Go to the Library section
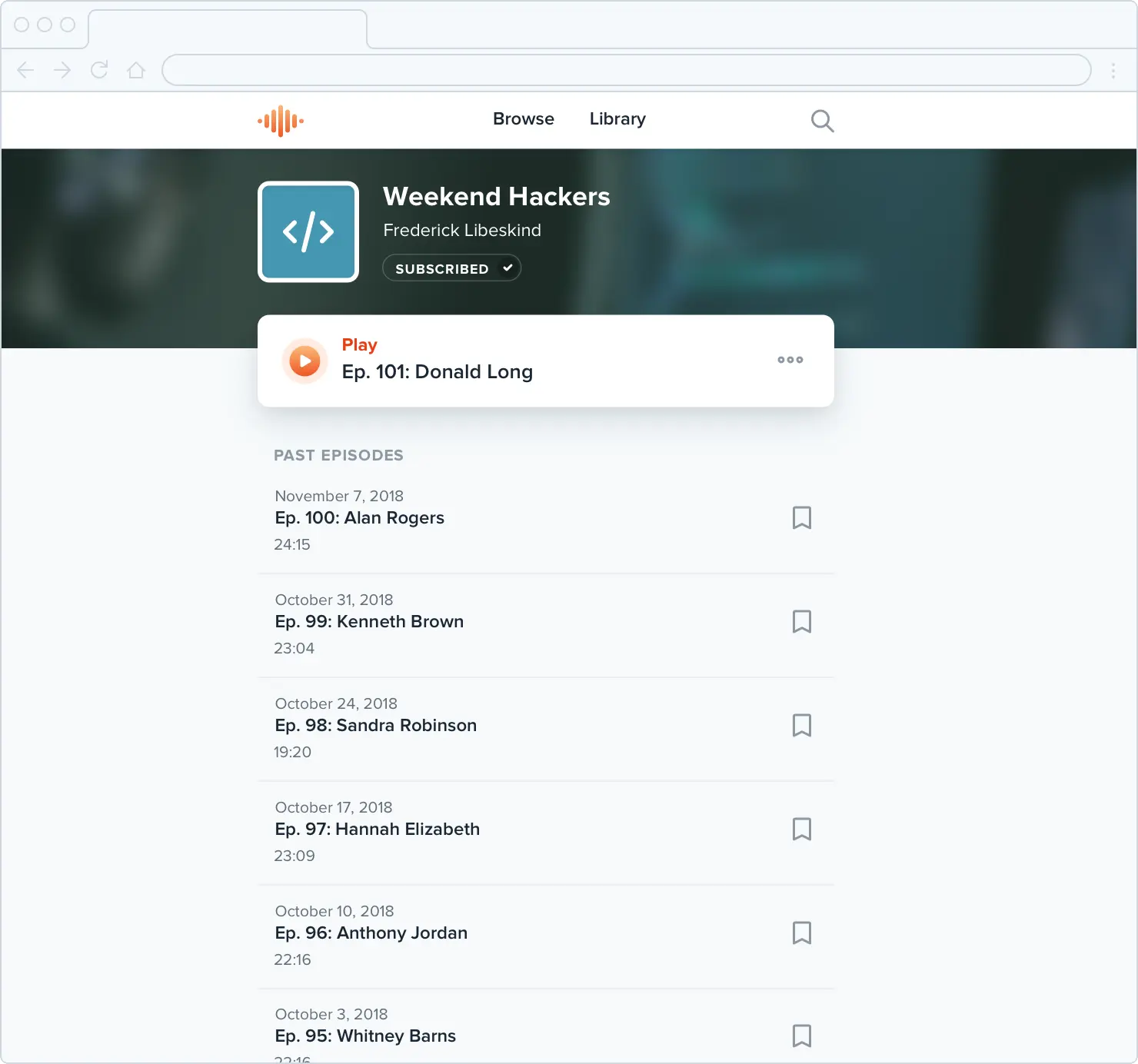1138x1064 pixels. (617, 119)
